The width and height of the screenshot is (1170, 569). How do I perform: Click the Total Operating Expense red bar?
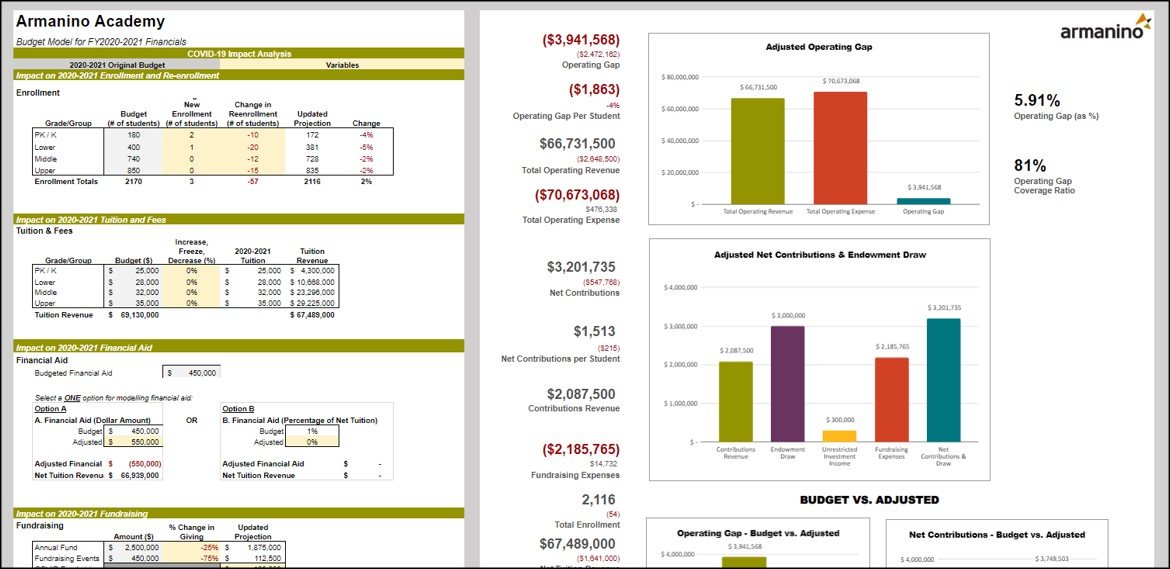coord(840,148)
